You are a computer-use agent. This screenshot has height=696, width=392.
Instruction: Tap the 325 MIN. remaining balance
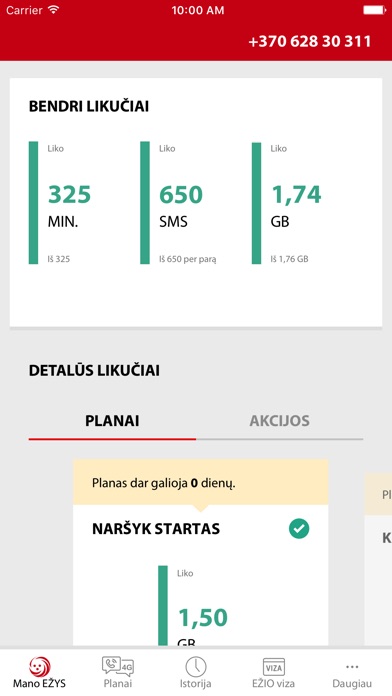[69, 205]
